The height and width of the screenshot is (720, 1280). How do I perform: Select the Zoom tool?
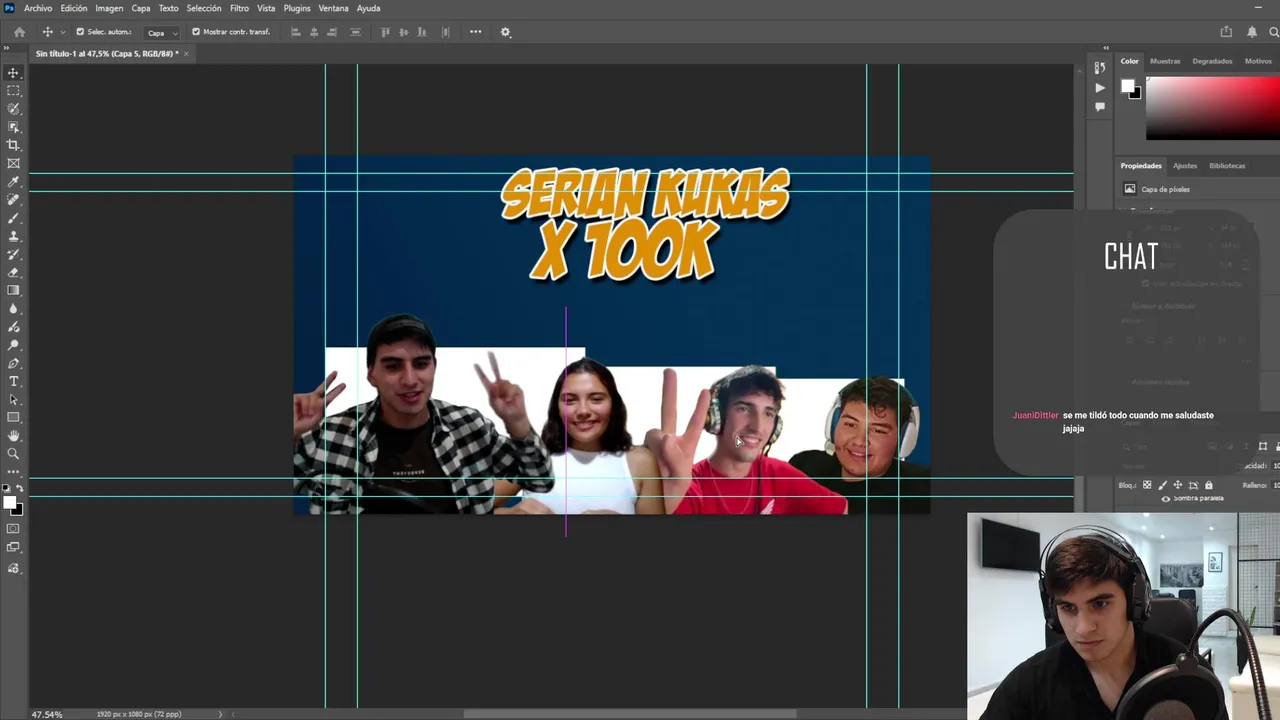click(x=13, y=454)
